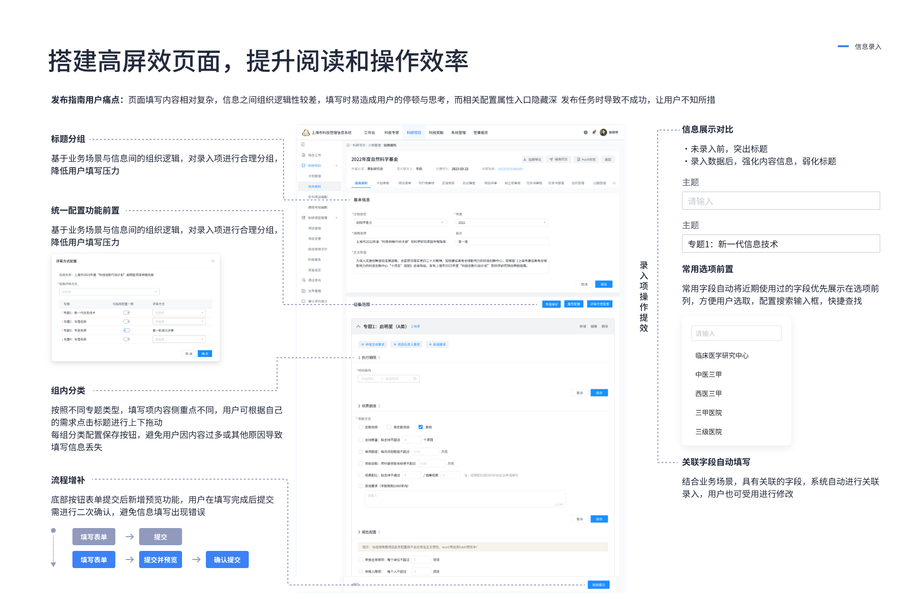Click the empty 主题 input showing 请输入

781,201
